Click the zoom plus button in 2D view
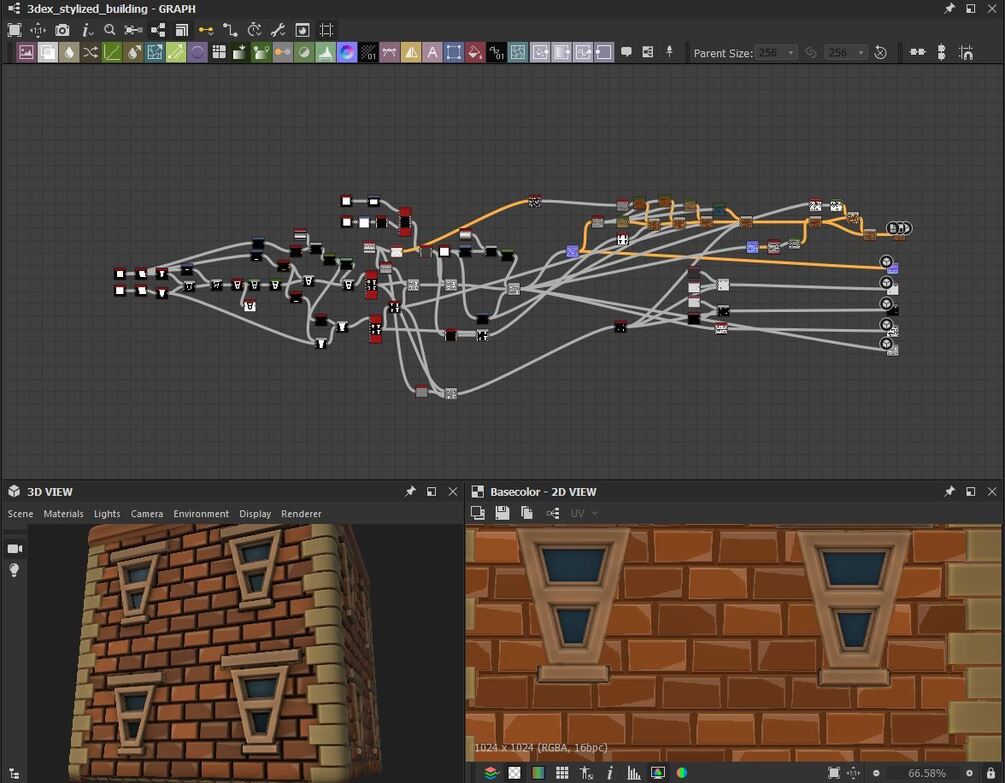The image size is (1005, 783). [969, 773]
